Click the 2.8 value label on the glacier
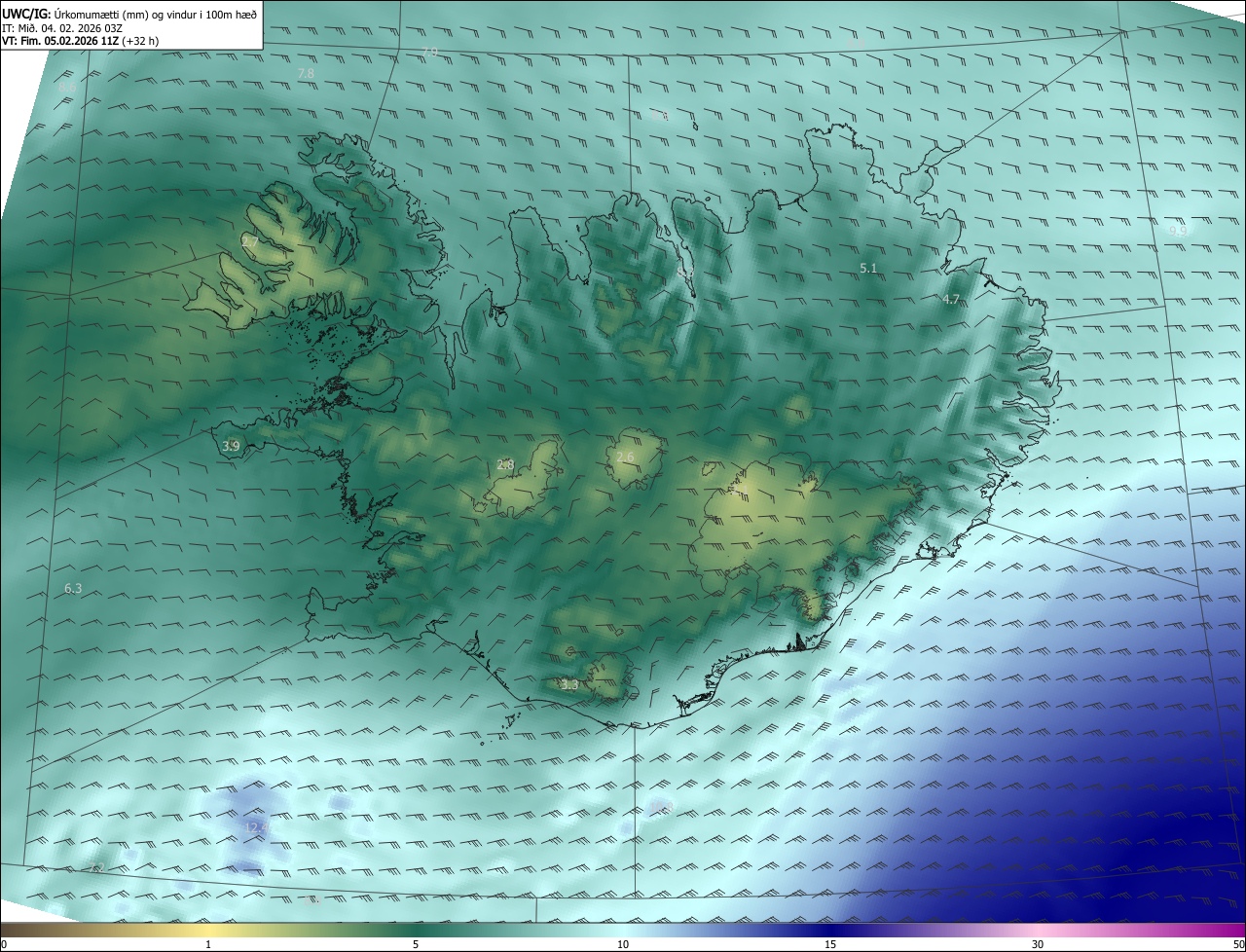 pos(505,465)
